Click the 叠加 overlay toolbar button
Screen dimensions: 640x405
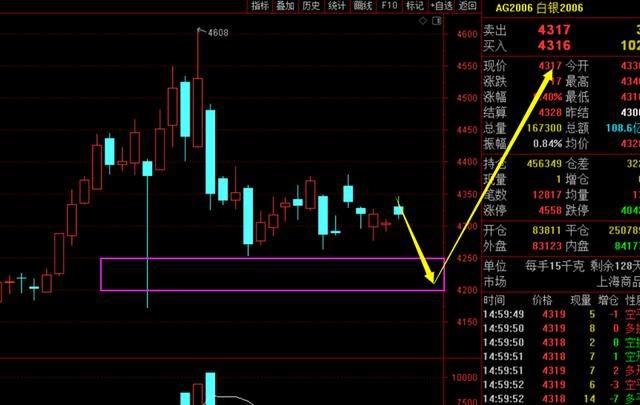click(x=286, y=6)
